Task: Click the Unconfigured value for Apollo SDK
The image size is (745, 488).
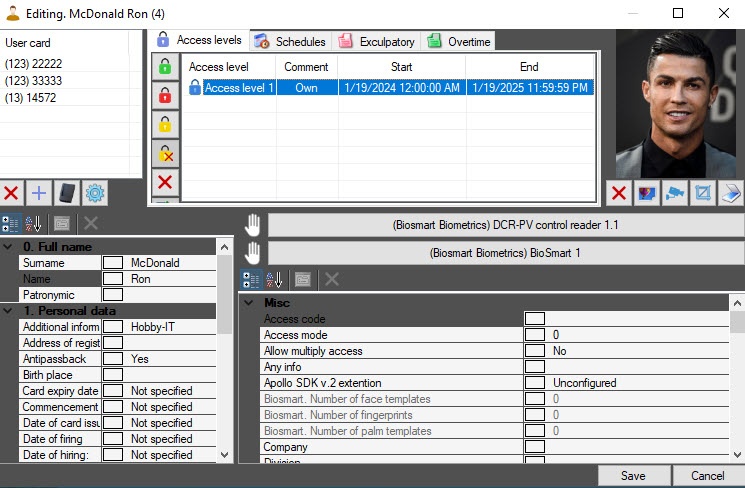Action: coord(584,383)
